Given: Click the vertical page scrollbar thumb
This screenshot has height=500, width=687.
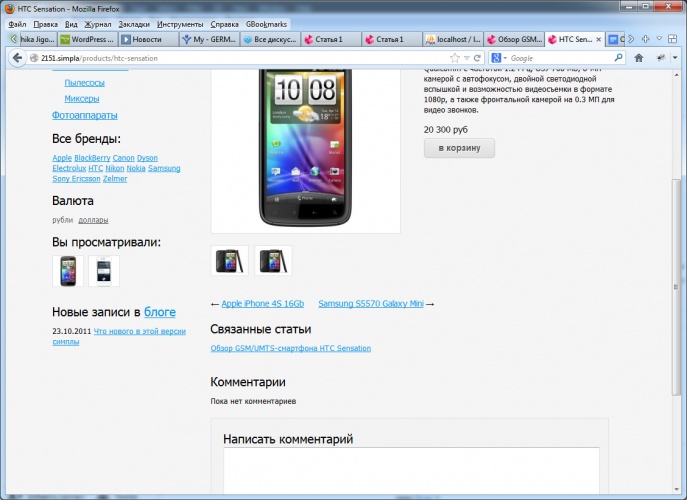Looking at the screenshot, I should click(x=676, y=287).
